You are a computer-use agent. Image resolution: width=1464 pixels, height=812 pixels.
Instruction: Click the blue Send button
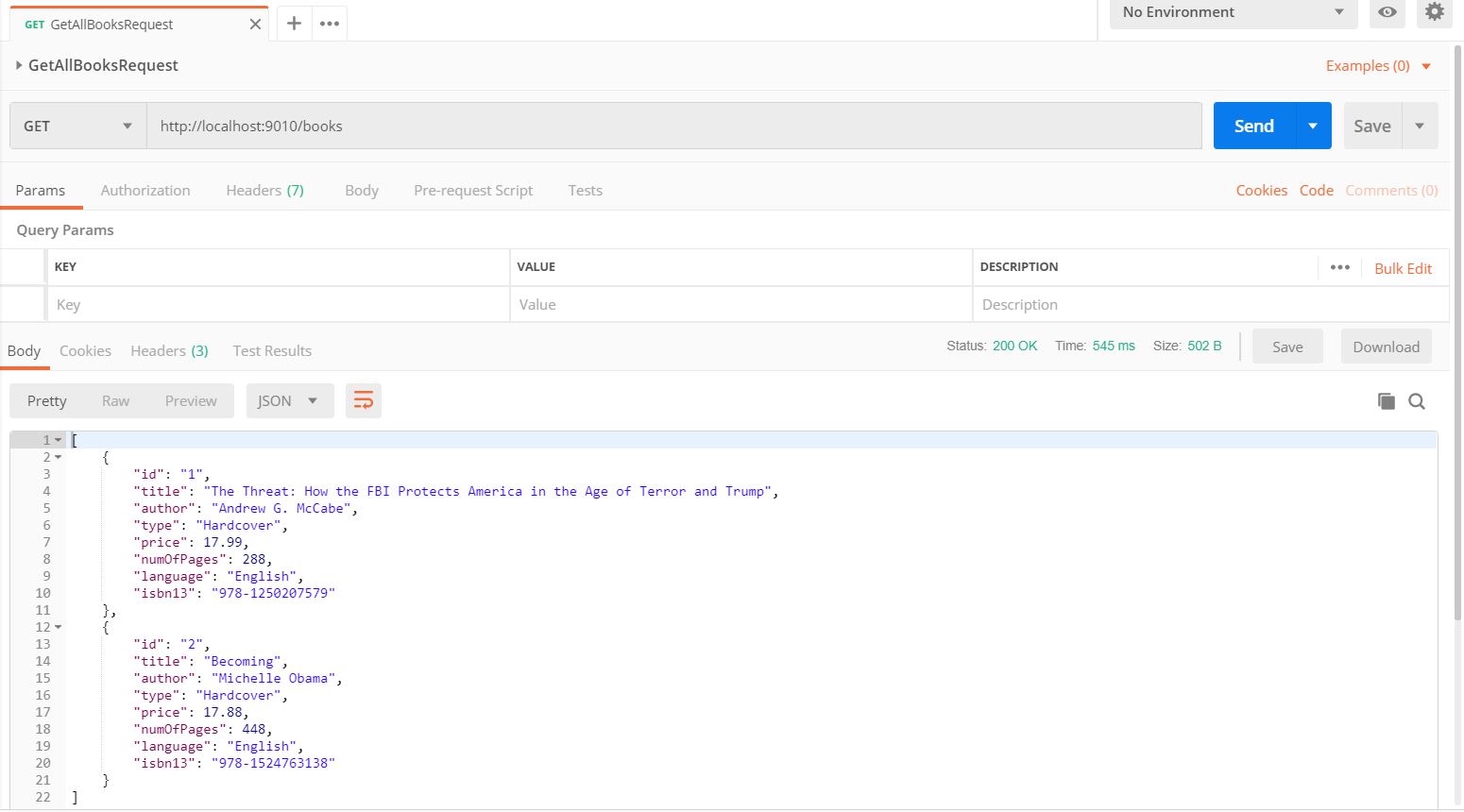click(x=1253, y=126)
